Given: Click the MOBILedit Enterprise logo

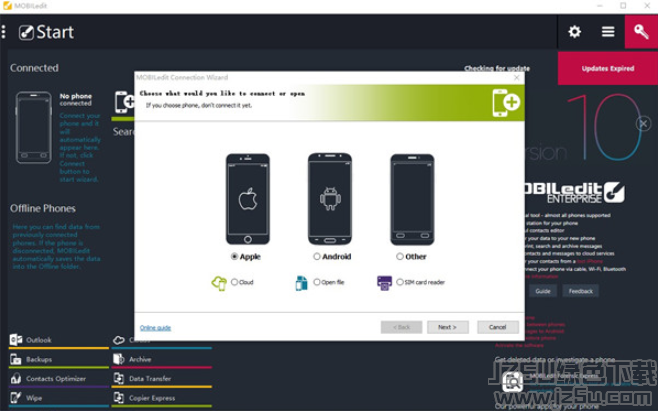Looking at the screenshot, I should [574, 193].
